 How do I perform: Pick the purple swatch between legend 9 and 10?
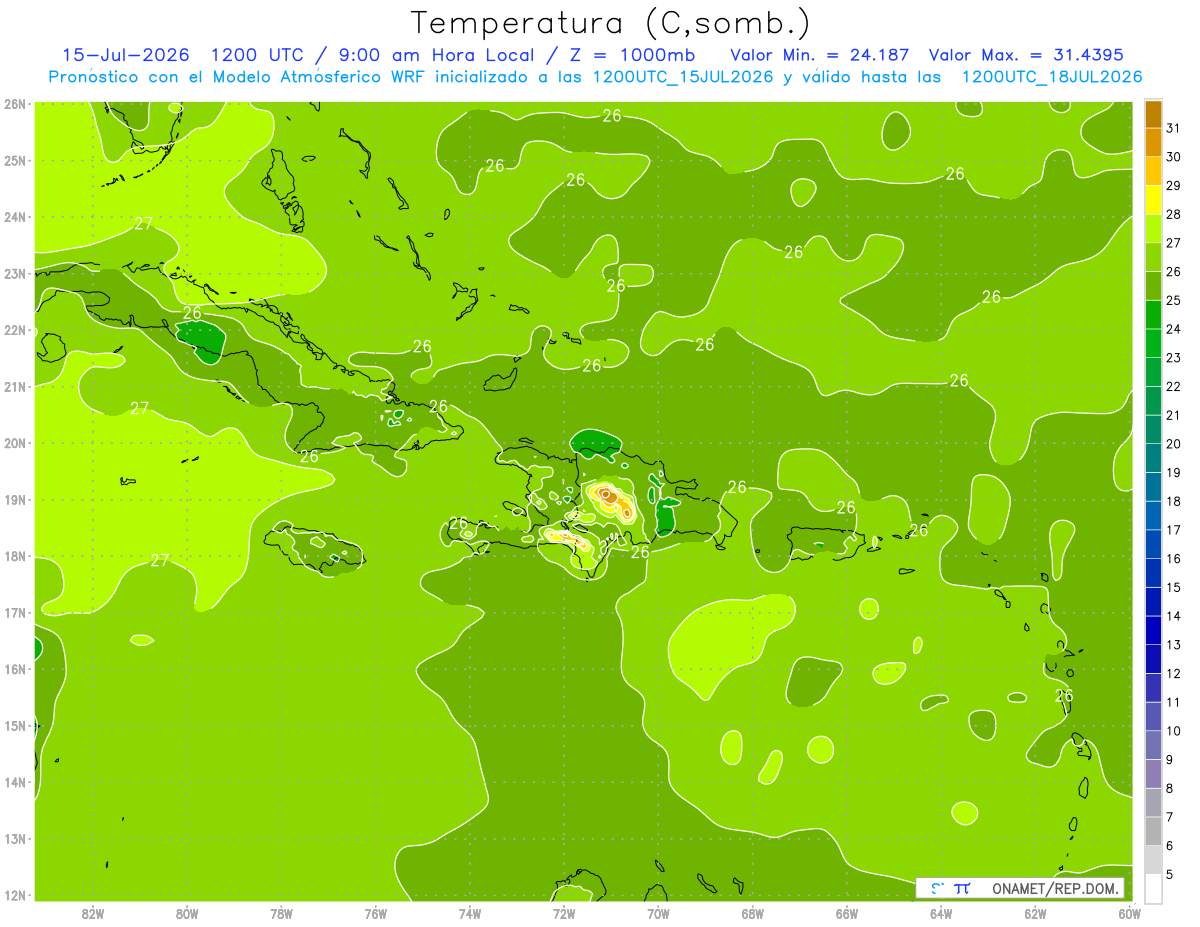1153,745
